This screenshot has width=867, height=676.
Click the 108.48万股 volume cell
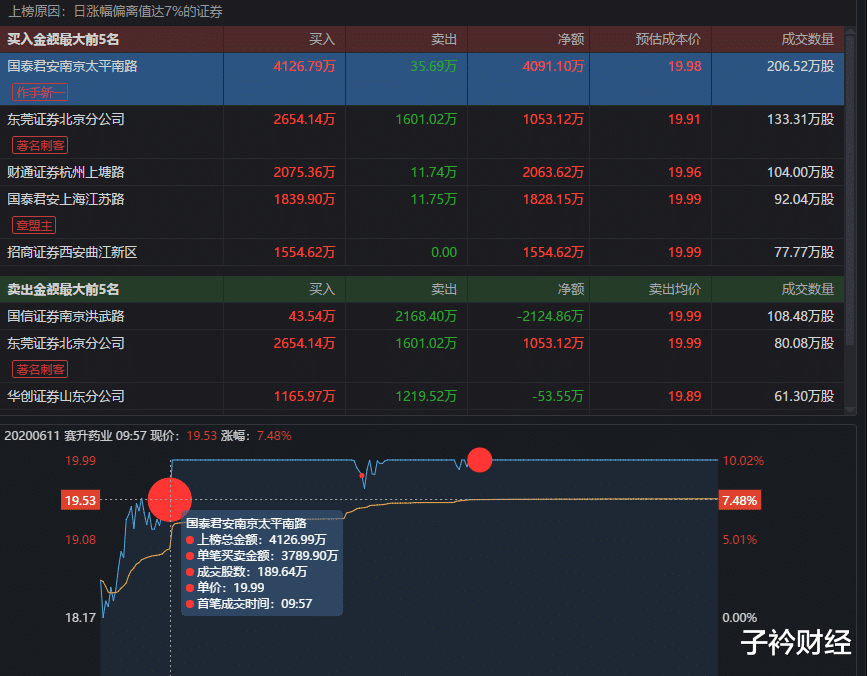pyautogui.click(x=800, y=316)
